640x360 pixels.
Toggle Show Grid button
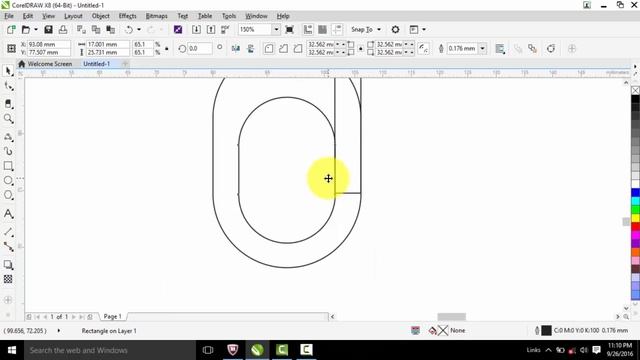coord(322,29)
